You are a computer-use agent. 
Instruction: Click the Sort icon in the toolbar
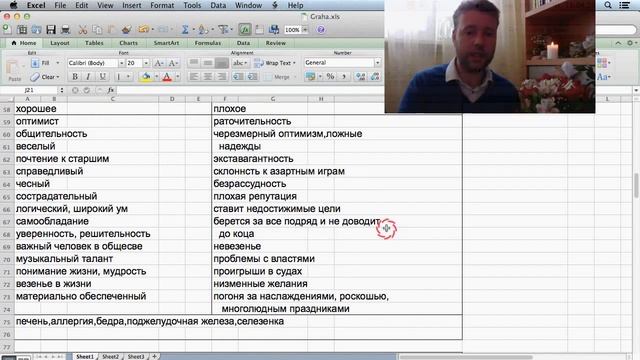click(x=203, y=29)
